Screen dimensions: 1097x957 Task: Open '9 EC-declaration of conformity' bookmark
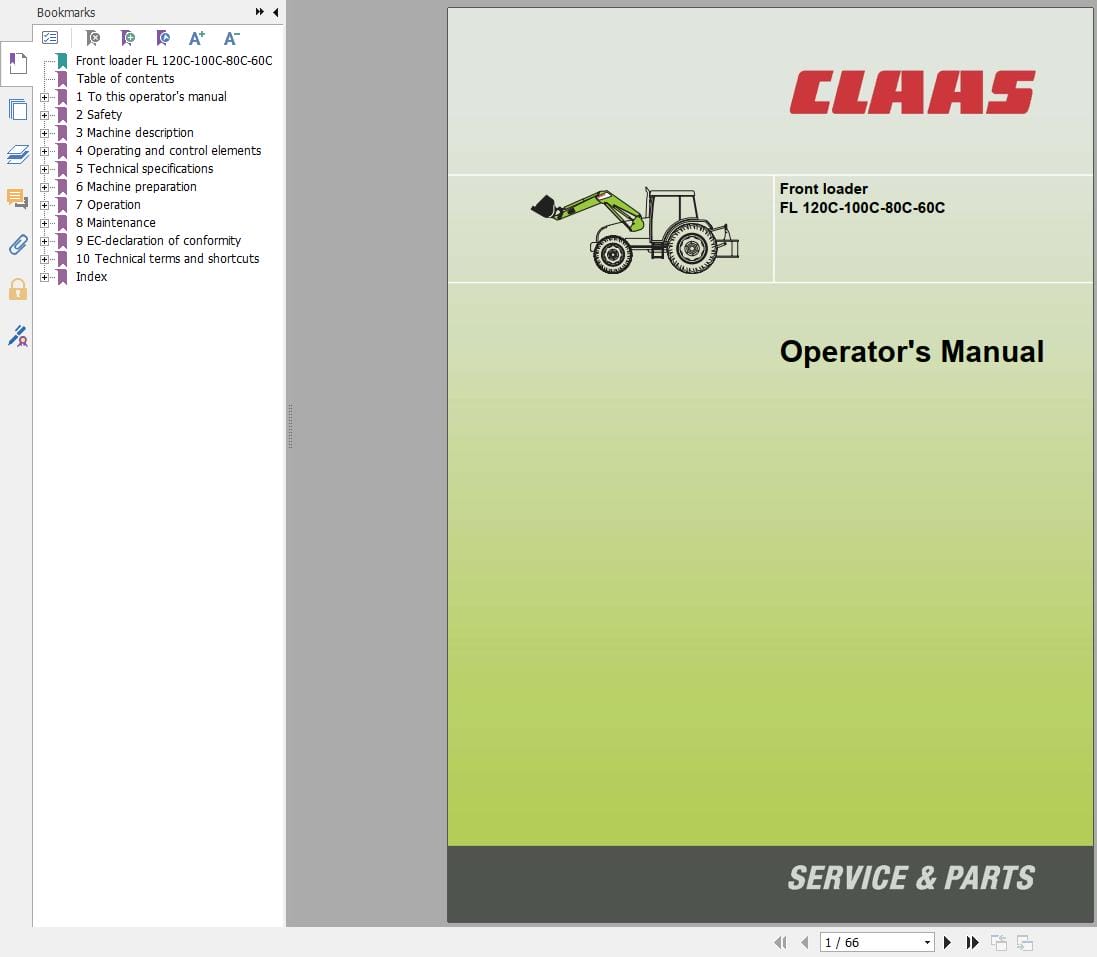pos(158,241)
